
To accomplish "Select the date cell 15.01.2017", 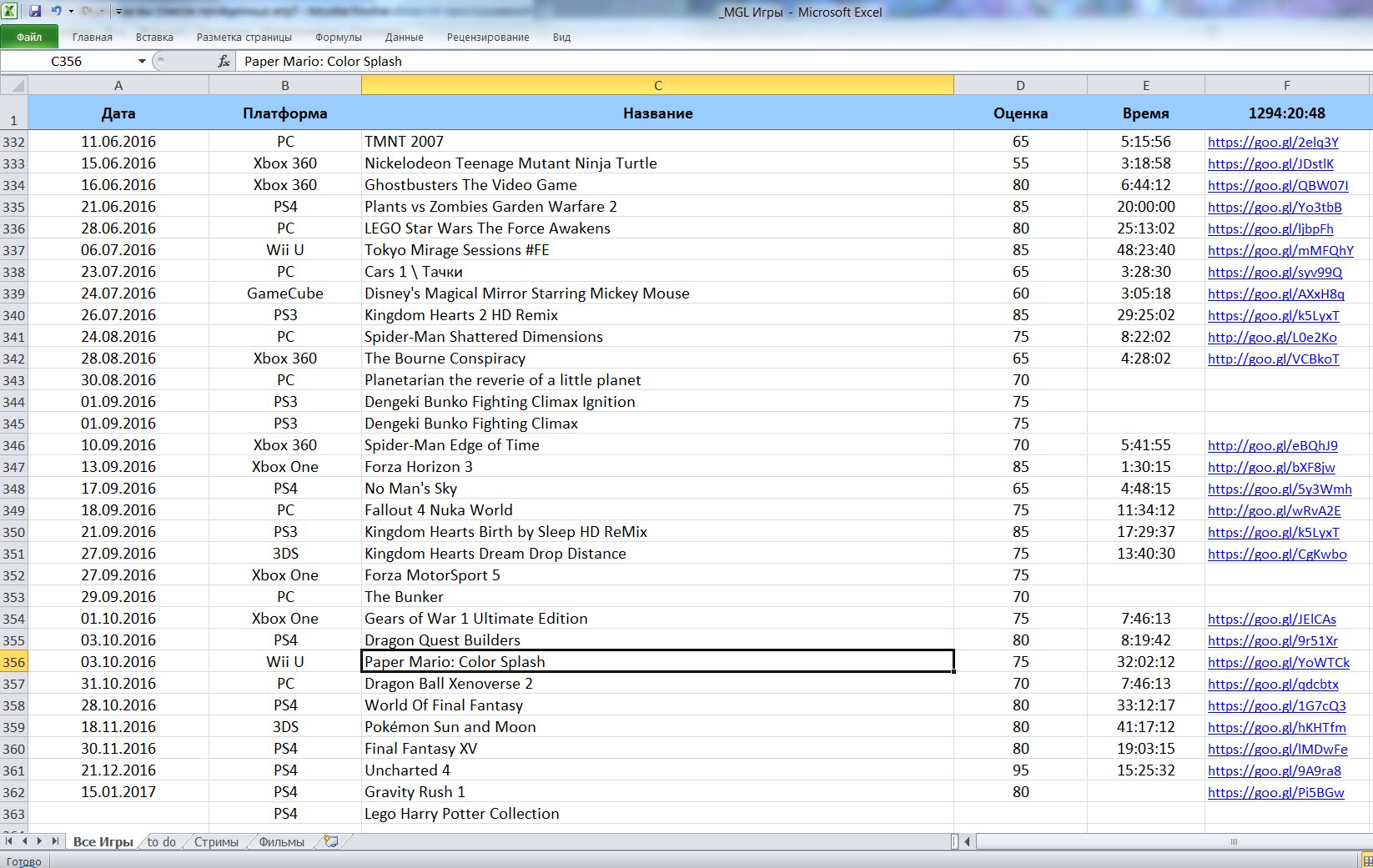I will (x=118, y=792).
